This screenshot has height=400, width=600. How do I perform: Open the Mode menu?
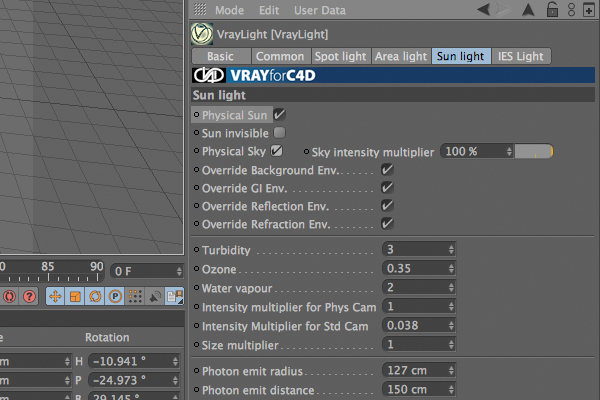click(x=229, y=10)
